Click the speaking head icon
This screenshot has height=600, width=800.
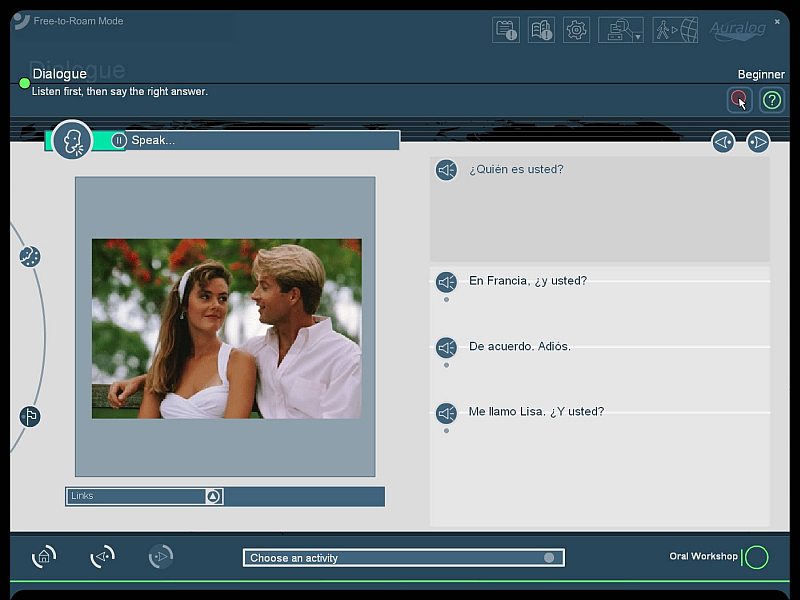(x=72, y=141)
